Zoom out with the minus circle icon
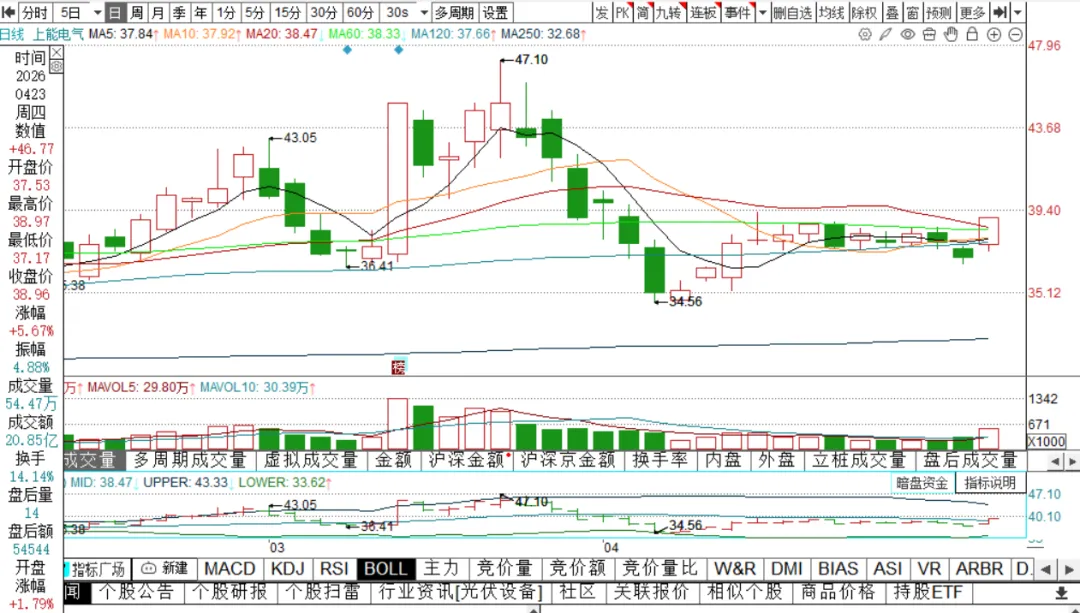 click(x=1015, y=34)
